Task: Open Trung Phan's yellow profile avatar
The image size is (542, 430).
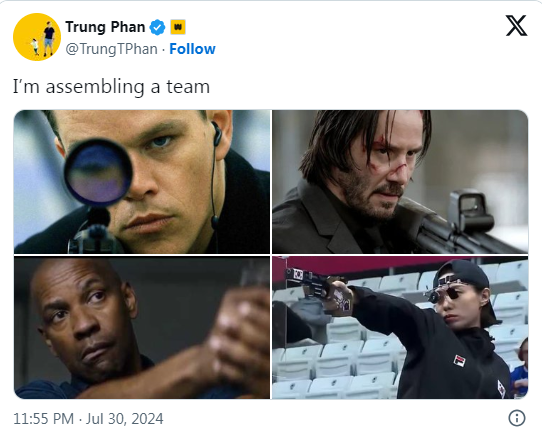Action: tap(37, 37)
